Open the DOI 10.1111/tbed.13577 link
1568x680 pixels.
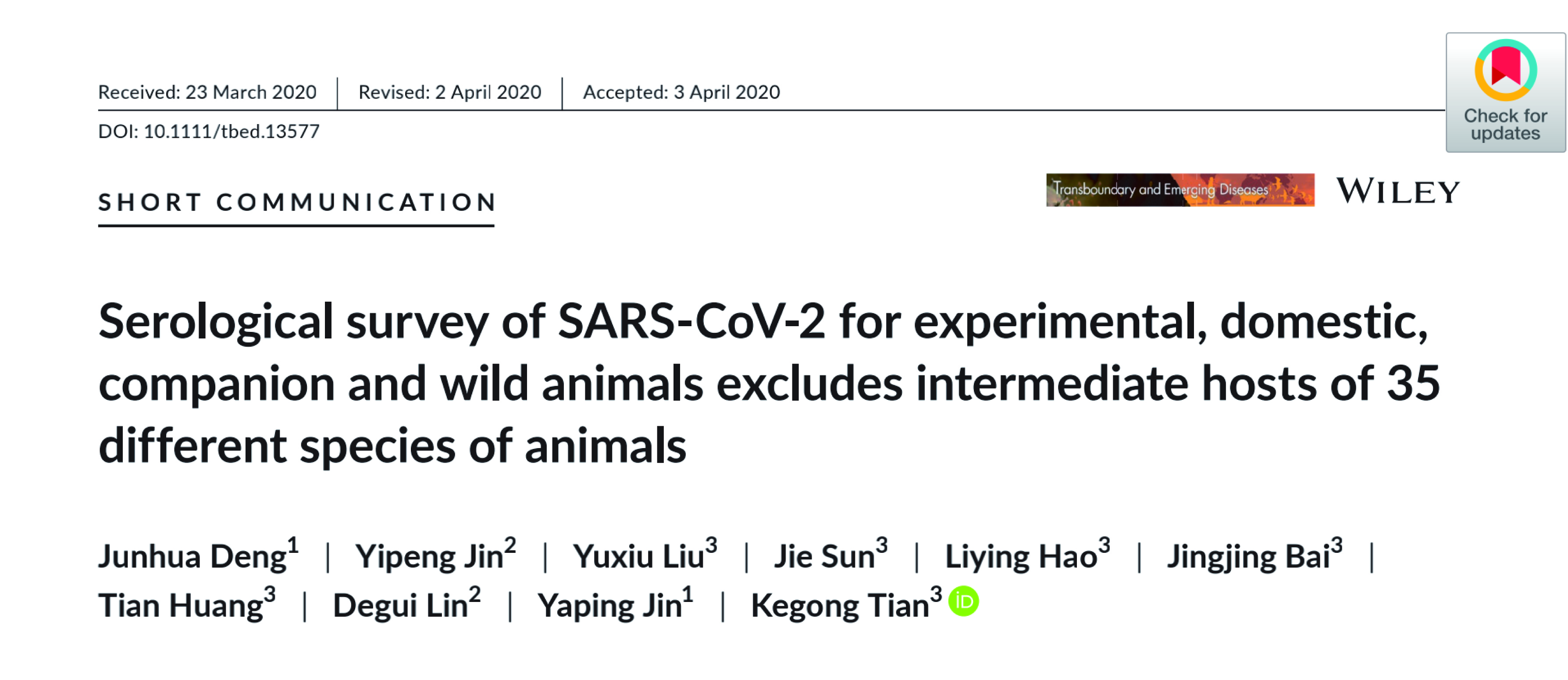[209, 132]
